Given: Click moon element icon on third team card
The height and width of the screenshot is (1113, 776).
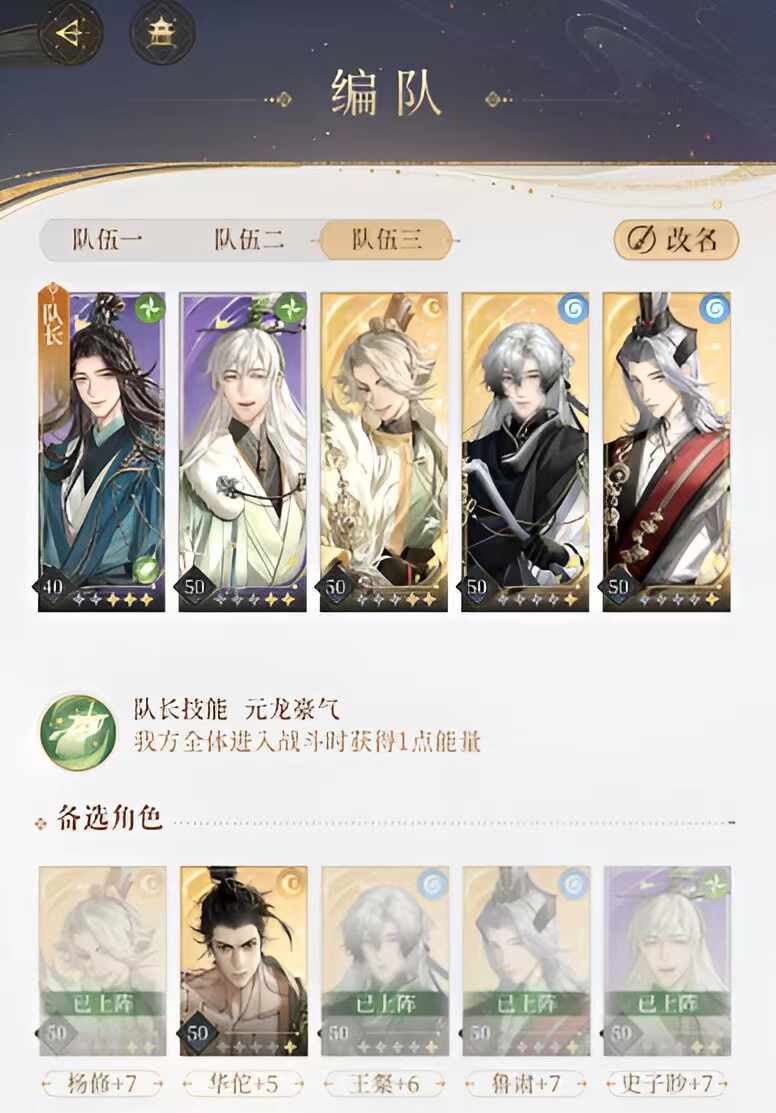Looking at the screenshot, I should [x=432, y=309].
